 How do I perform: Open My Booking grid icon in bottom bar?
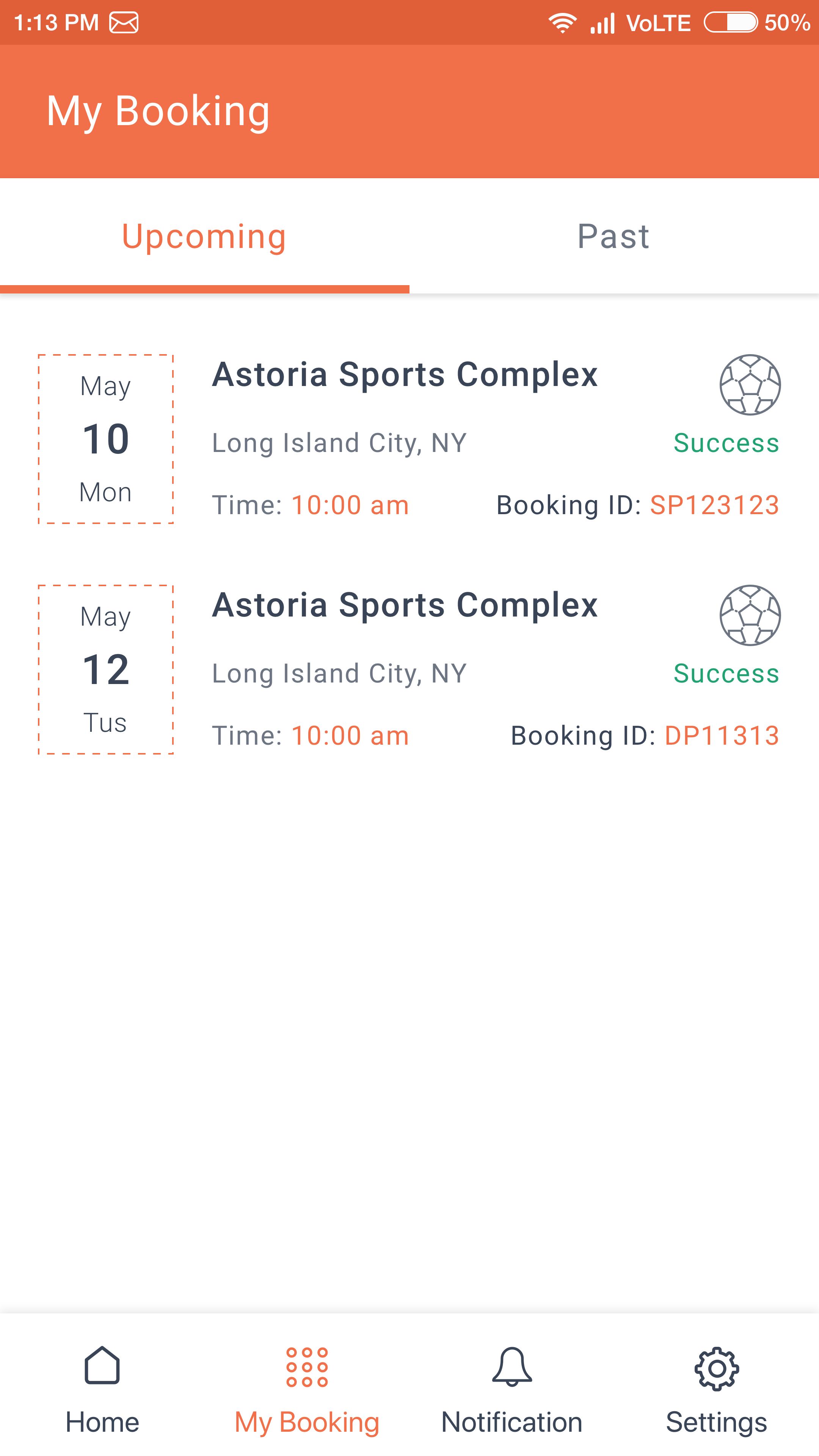pos(307,1367)
